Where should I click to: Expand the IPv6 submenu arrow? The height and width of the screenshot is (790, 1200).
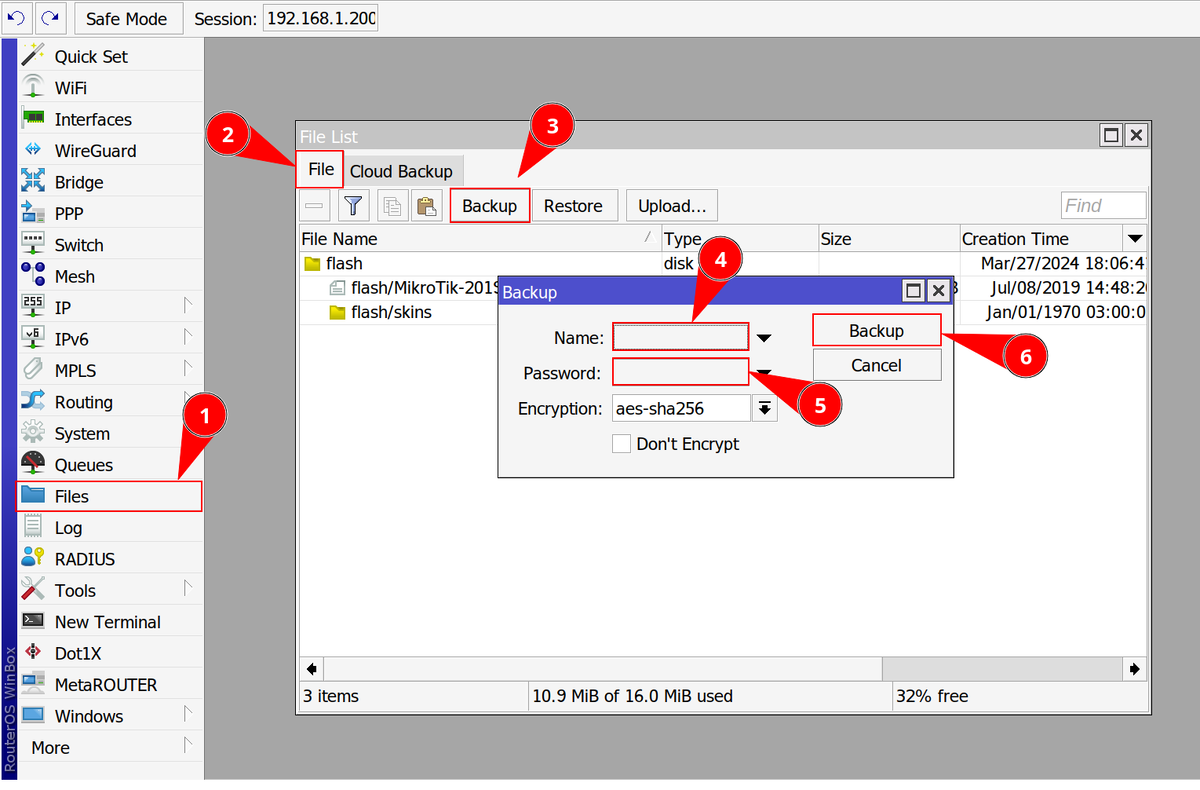[x=187, y=337]
